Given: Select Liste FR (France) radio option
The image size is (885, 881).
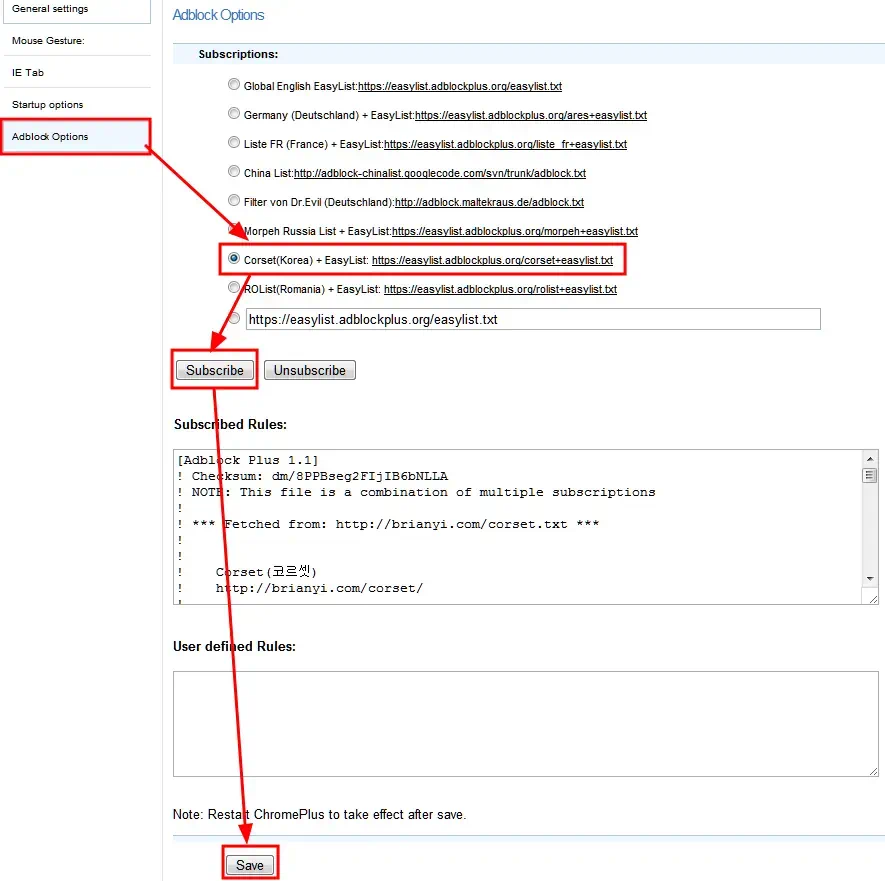Looking at the screenshot, I should pyautogui.click(x=234, y=144).
